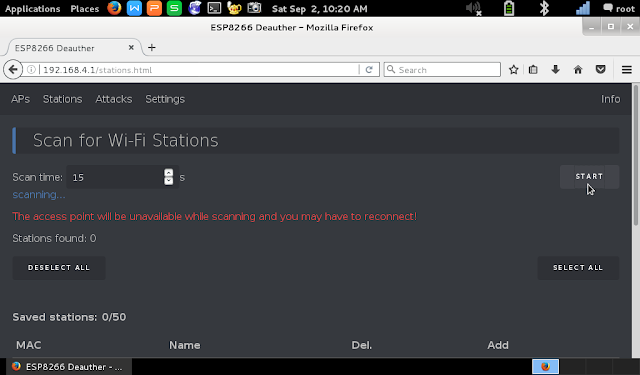
Task: Click the page vertical scrollbar
Action: (636, 155)
